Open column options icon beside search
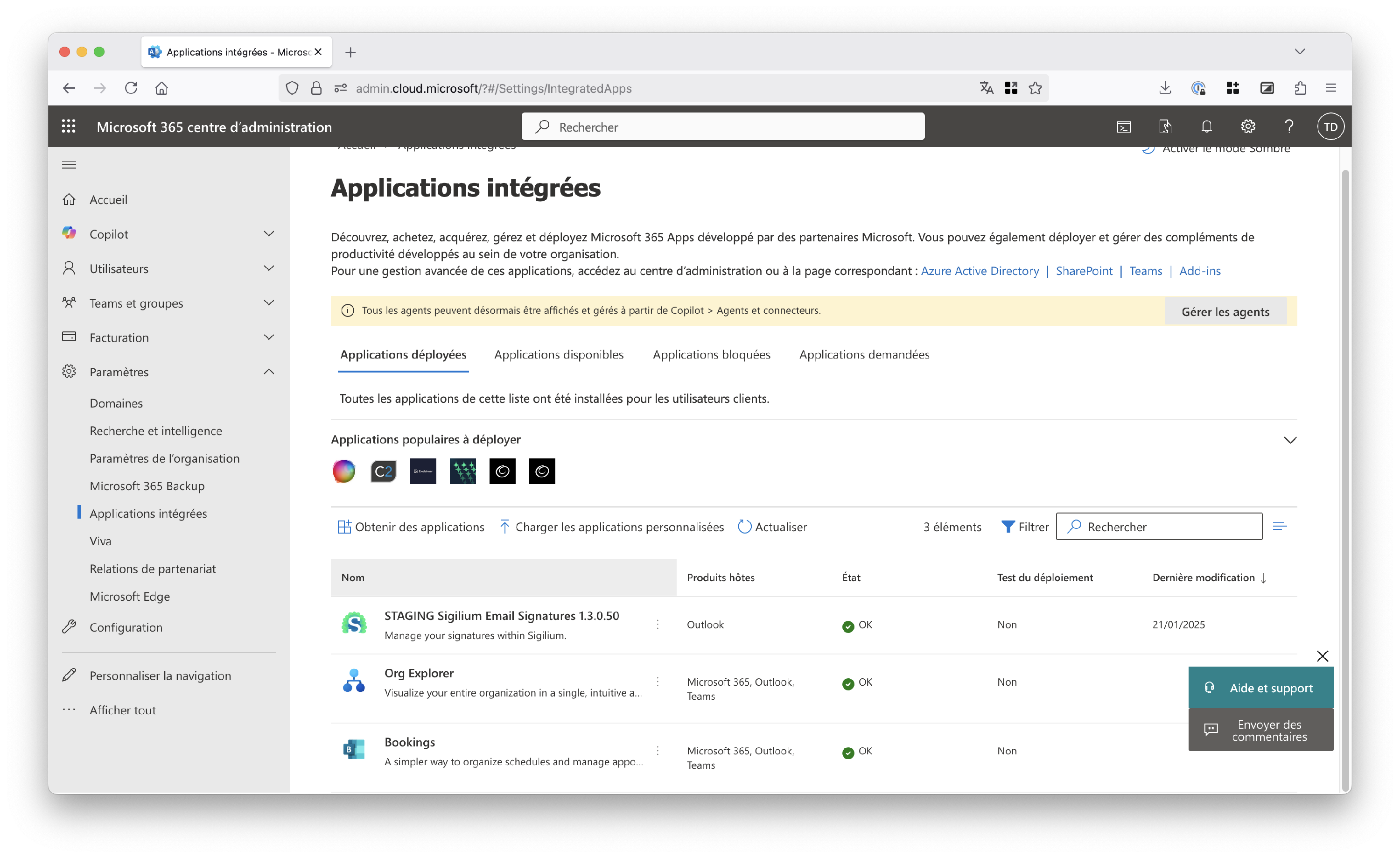1400x858 pixels. [1280, 527]
